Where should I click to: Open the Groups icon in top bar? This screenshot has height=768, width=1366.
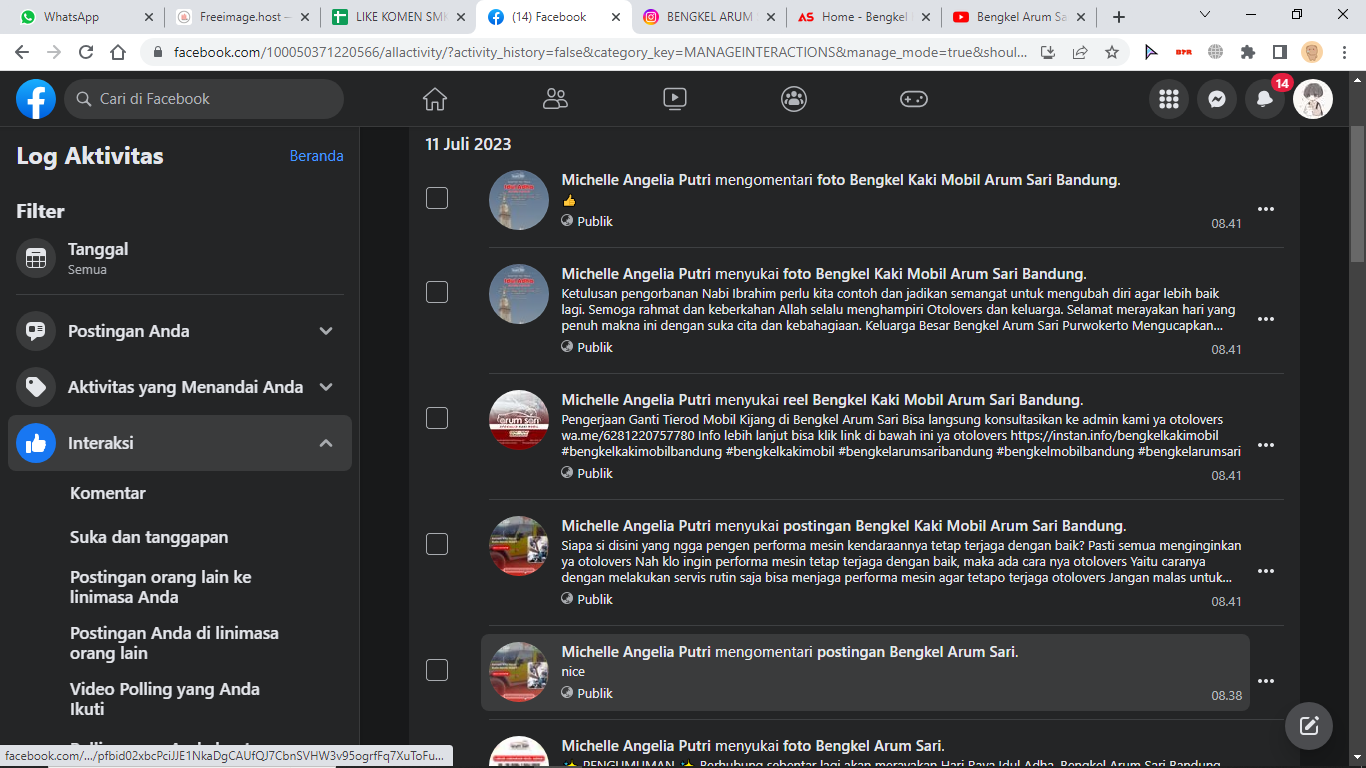click(794, 99)
